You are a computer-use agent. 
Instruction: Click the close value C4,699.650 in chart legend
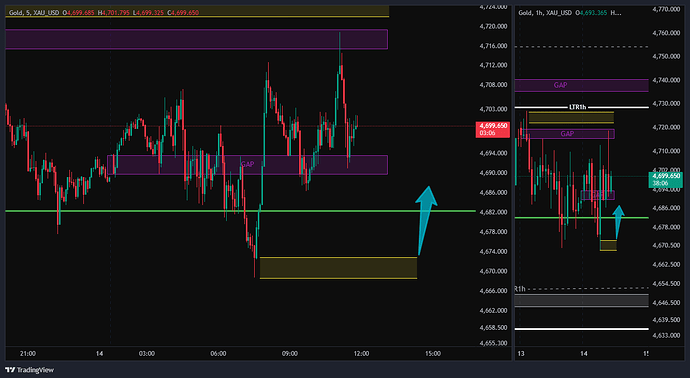183,13
